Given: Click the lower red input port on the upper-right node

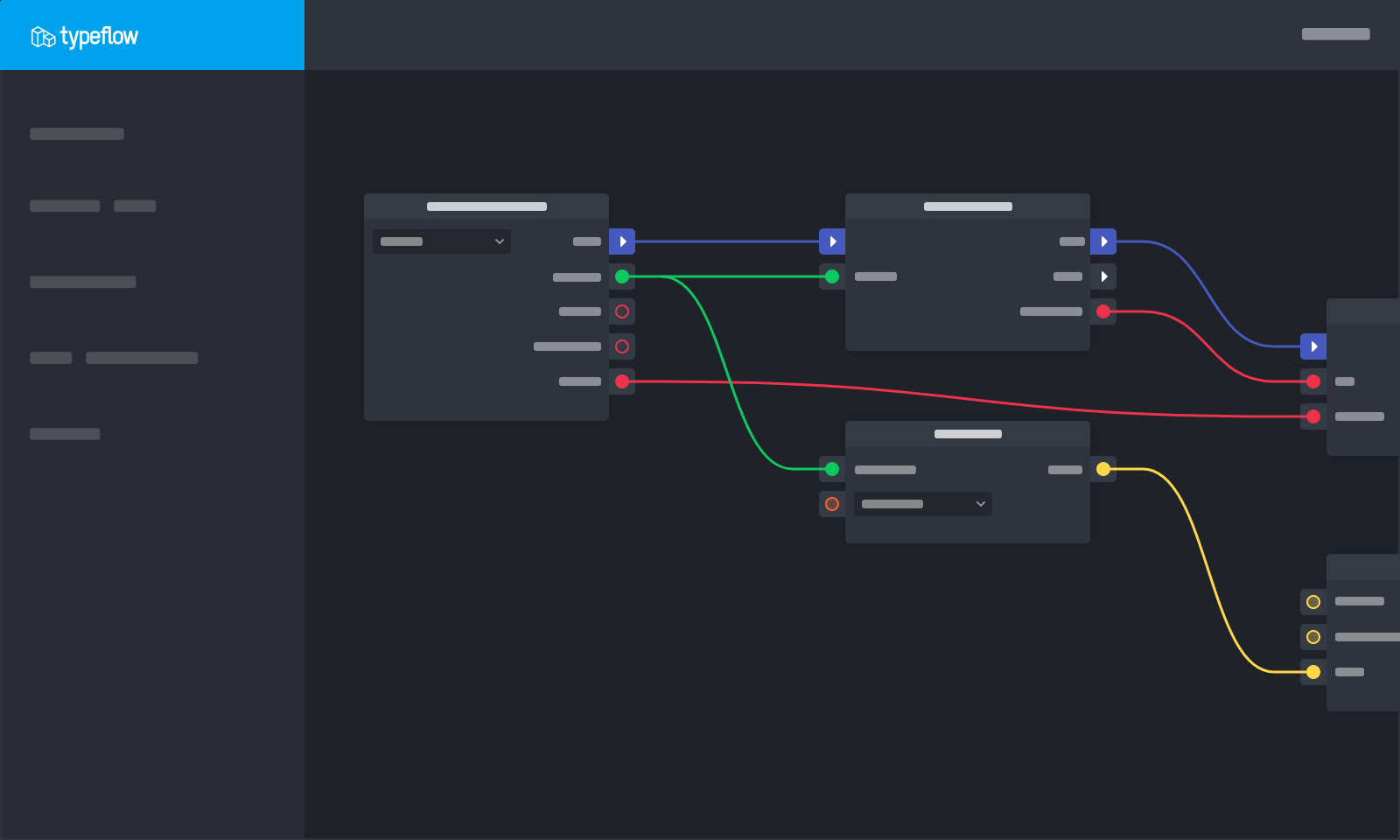Looking at the screenshot, I should coord(1313,416).
